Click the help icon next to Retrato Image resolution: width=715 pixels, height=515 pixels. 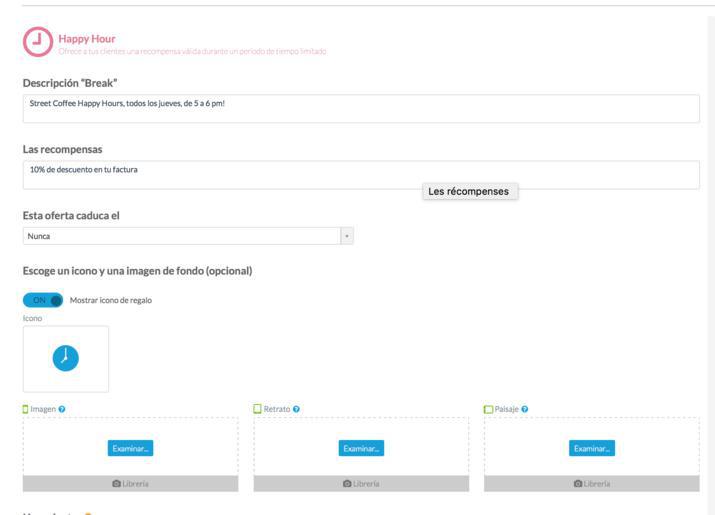296,409
